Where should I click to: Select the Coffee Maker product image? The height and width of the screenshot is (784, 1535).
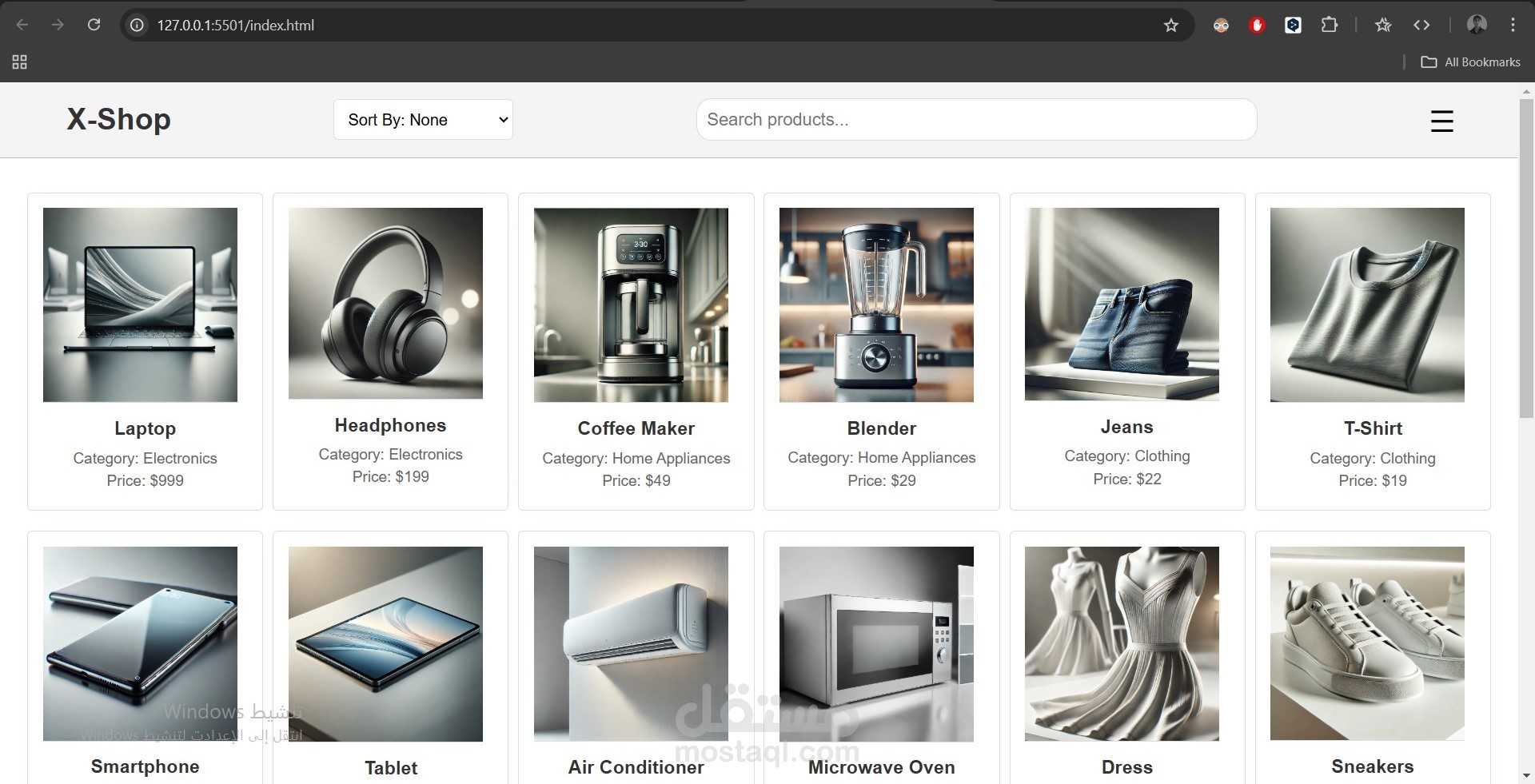[x=631, y=305]
